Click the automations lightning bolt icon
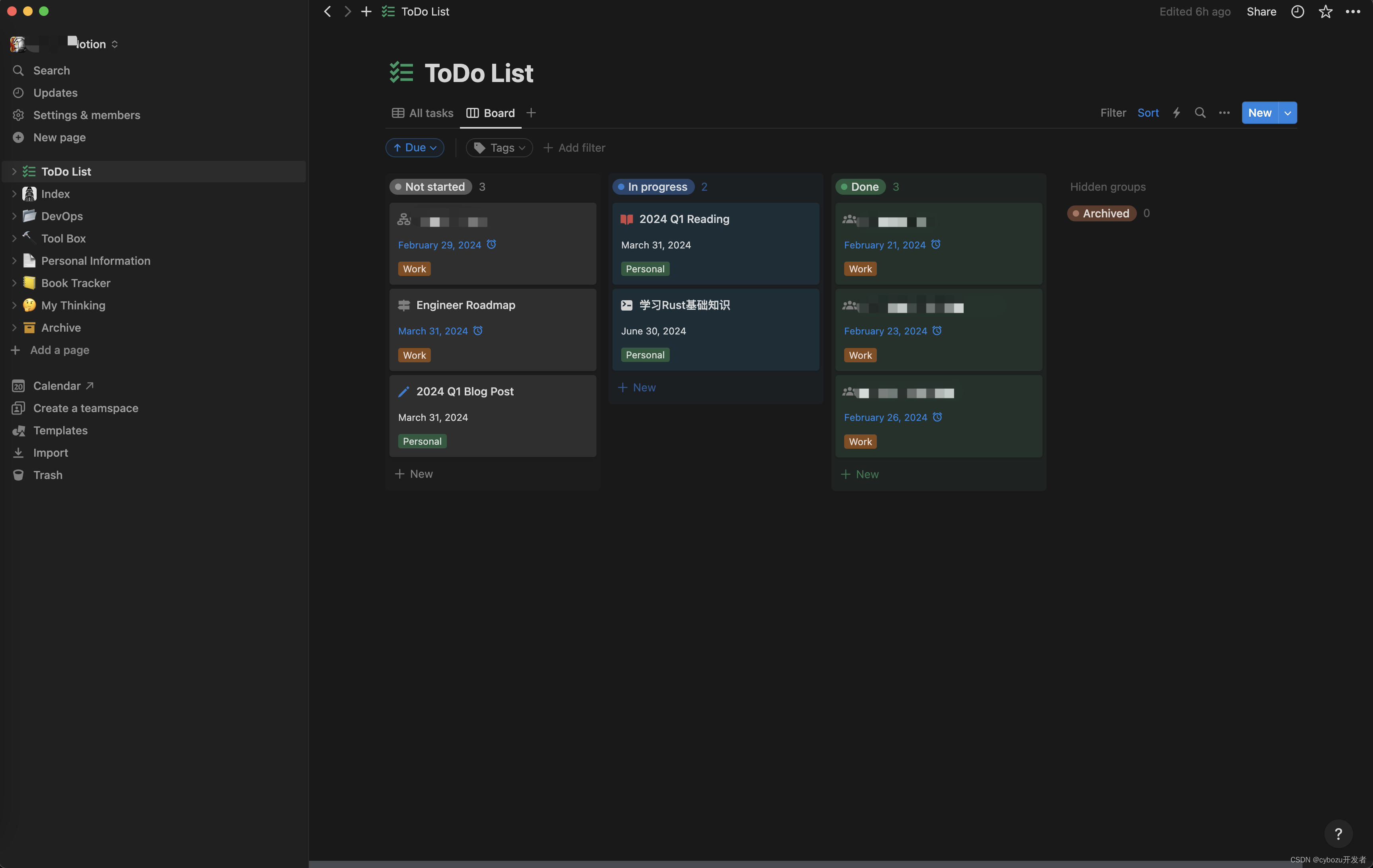The width and height of the screenshot is (1373, 868). pos(1176,113)
